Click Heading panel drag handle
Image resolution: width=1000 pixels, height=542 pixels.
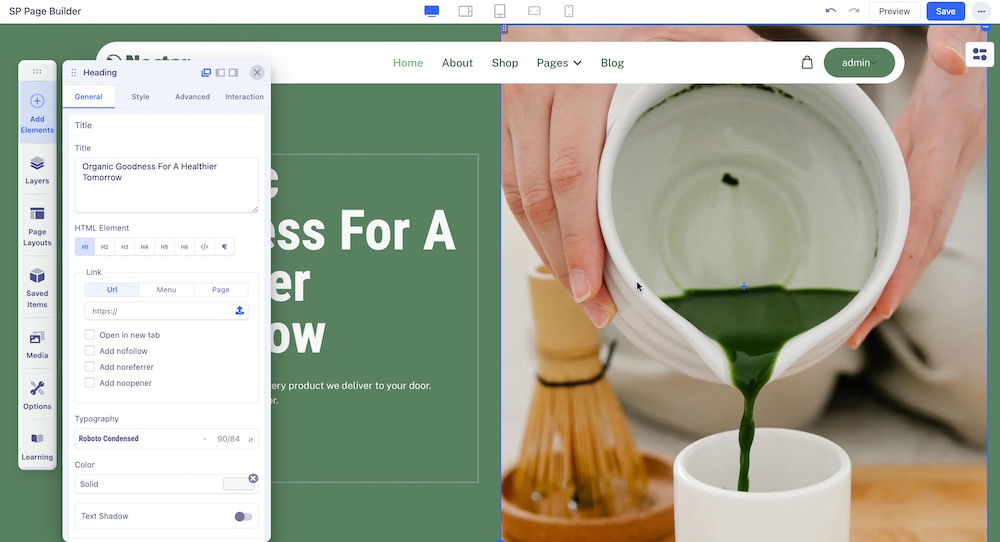click(x=73, y=73)
